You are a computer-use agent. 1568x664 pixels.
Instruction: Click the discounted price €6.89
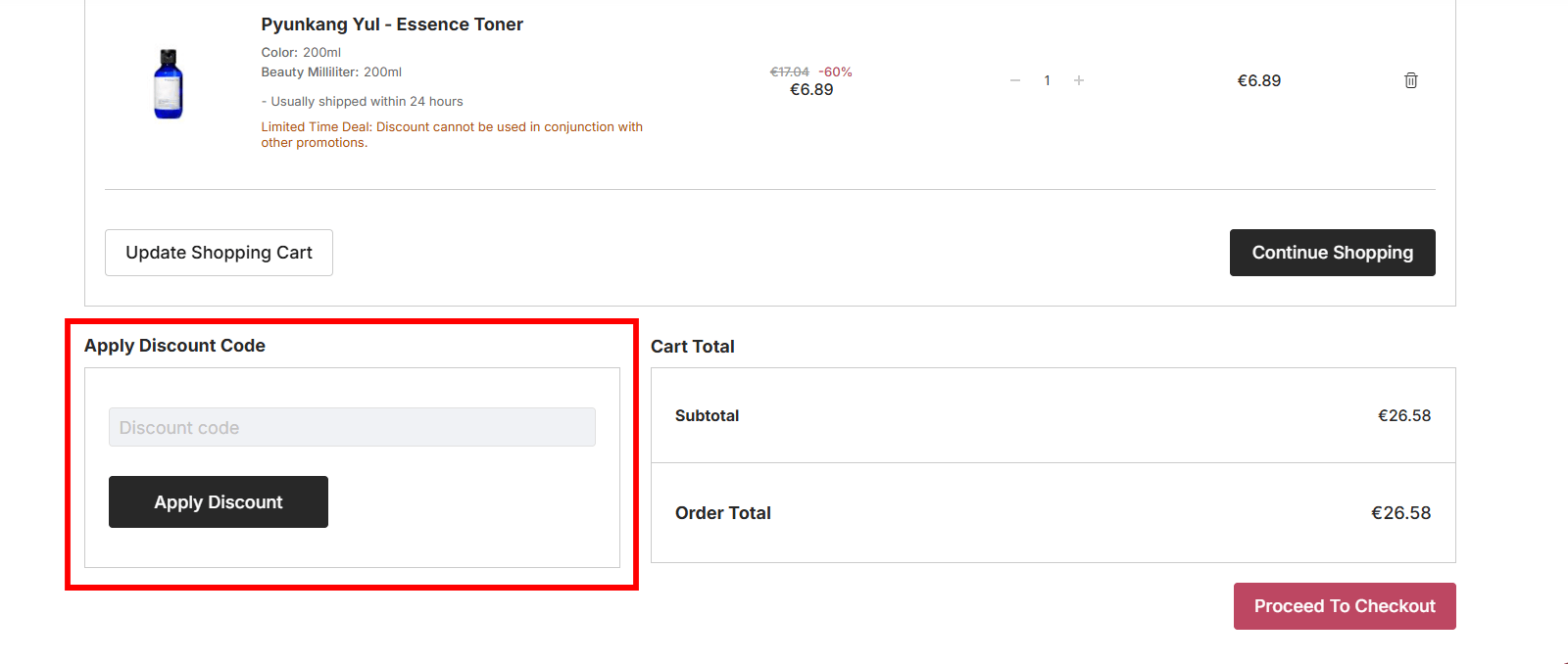(x=811, y=89)
